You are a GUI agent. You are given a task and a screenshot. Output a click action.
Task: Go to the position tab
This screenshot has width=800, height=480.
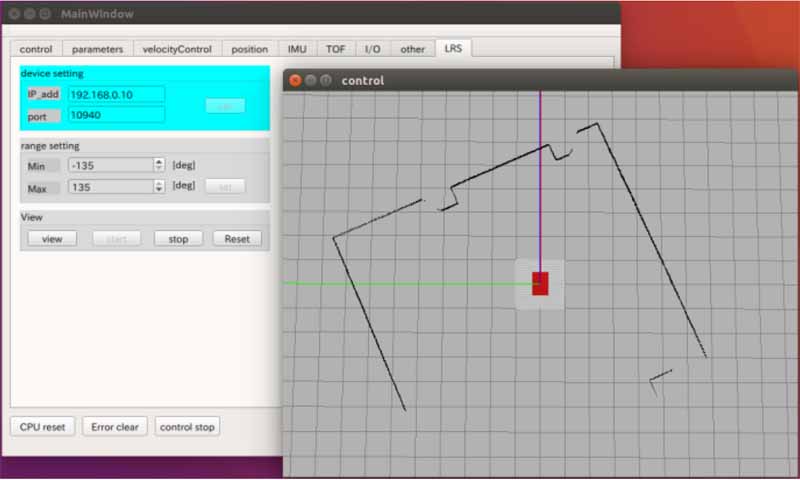point(249,49)
